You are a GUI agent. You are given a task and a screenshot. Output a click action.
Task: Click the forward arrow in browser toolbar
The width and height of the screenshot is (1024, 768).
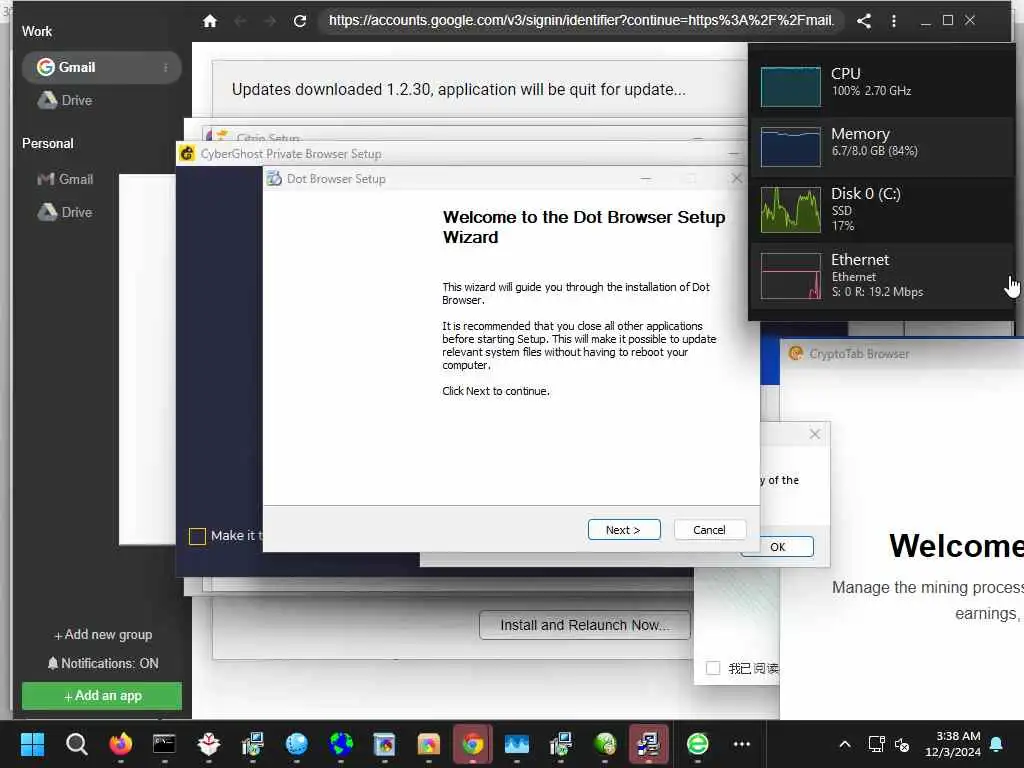[x=270, y=21]
